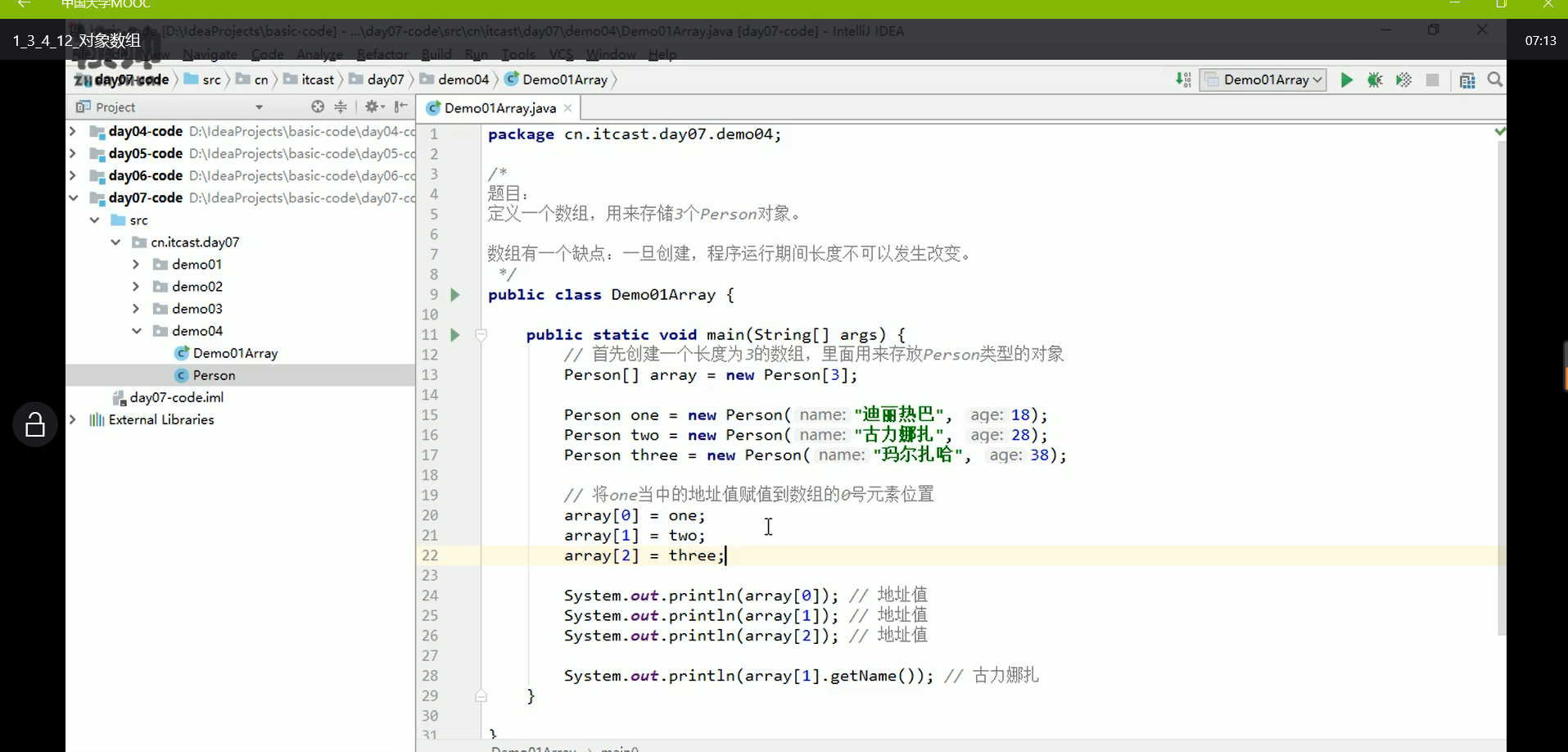Open Project Structure icon in toolbar

tap(1467, 80)
